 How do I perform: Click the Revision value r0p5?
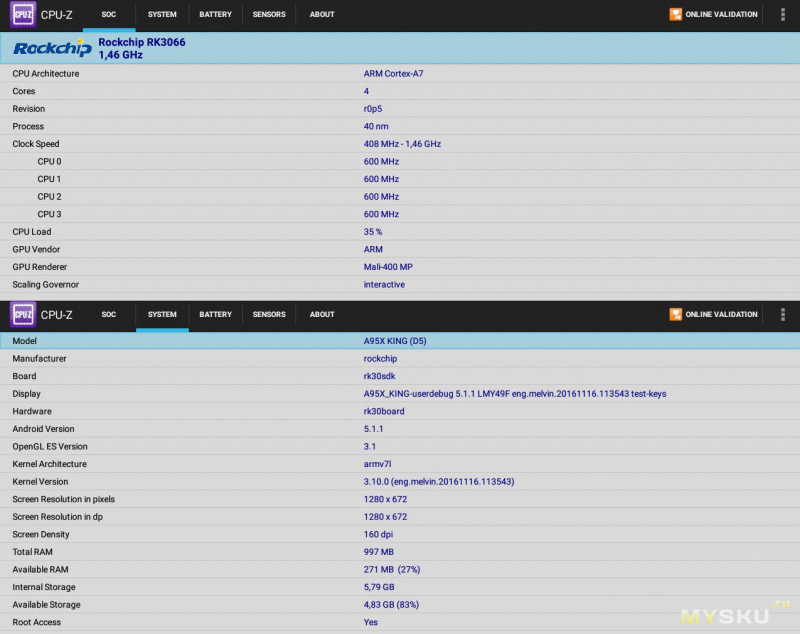[x=373, y=109]
